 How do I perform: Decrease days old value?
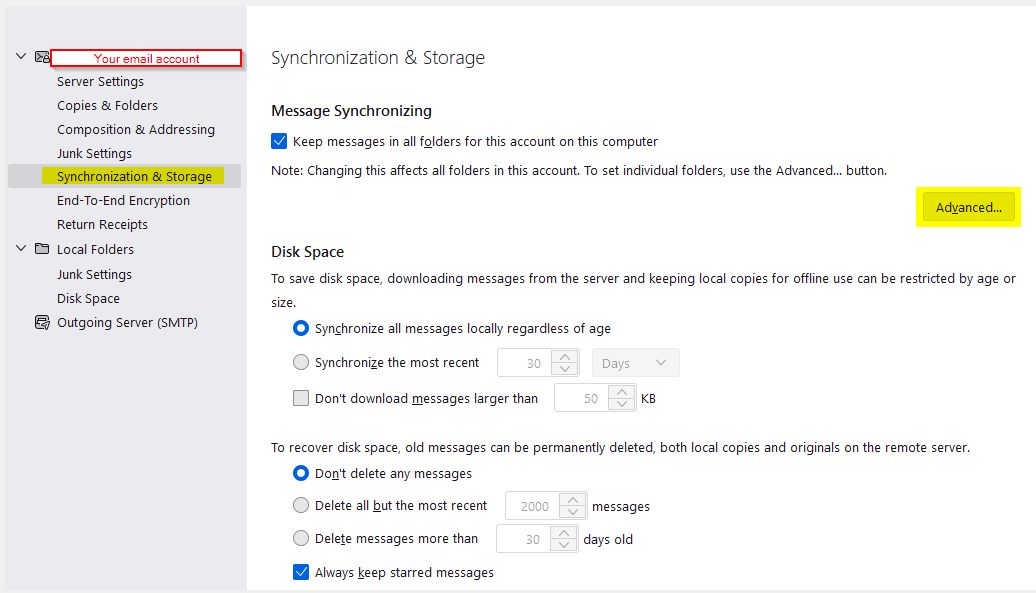click(564, 545)
